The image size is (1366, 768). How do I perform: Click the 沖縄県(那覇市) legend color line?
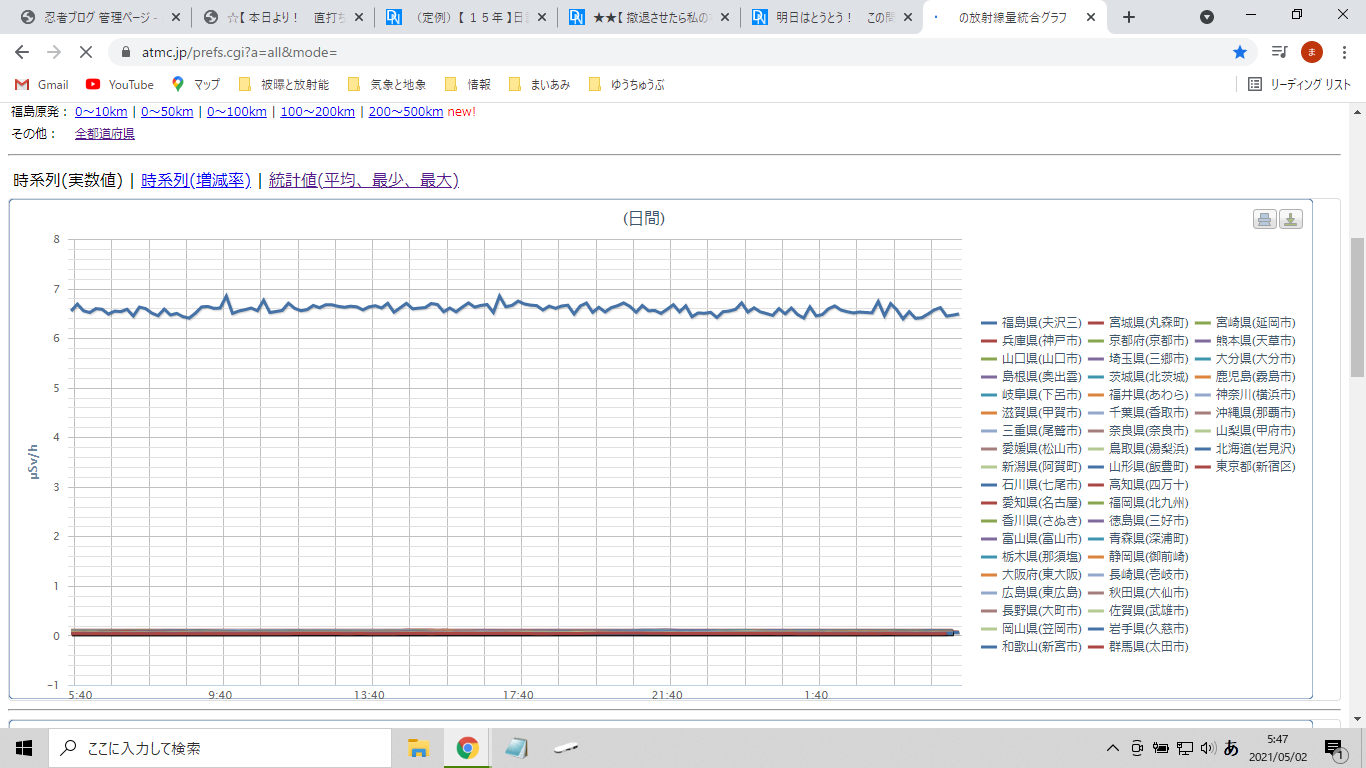(1203, 413)
